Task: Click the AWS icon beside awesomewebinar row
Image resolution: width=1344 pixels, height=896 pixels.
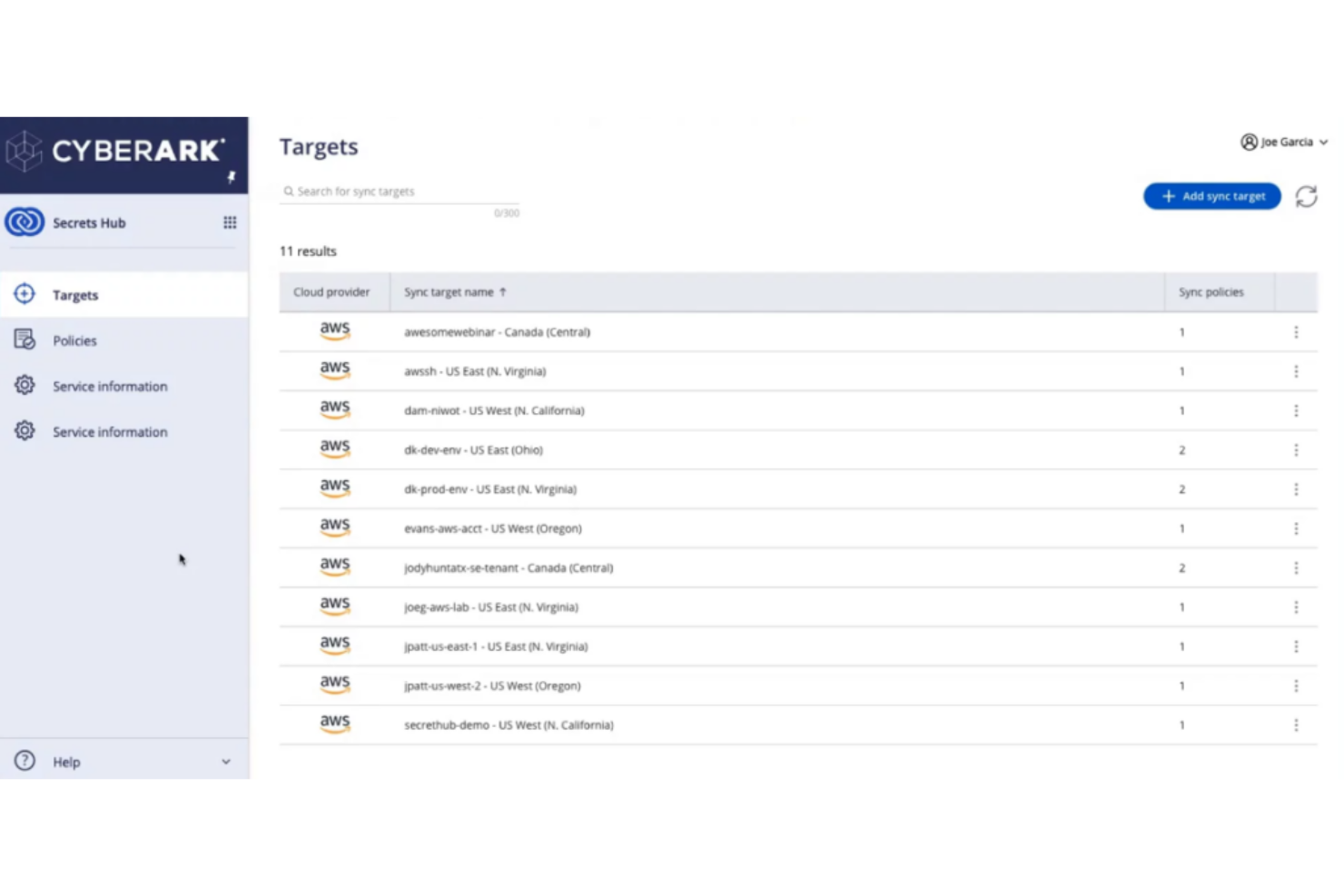Action: [x=334, y=330]
